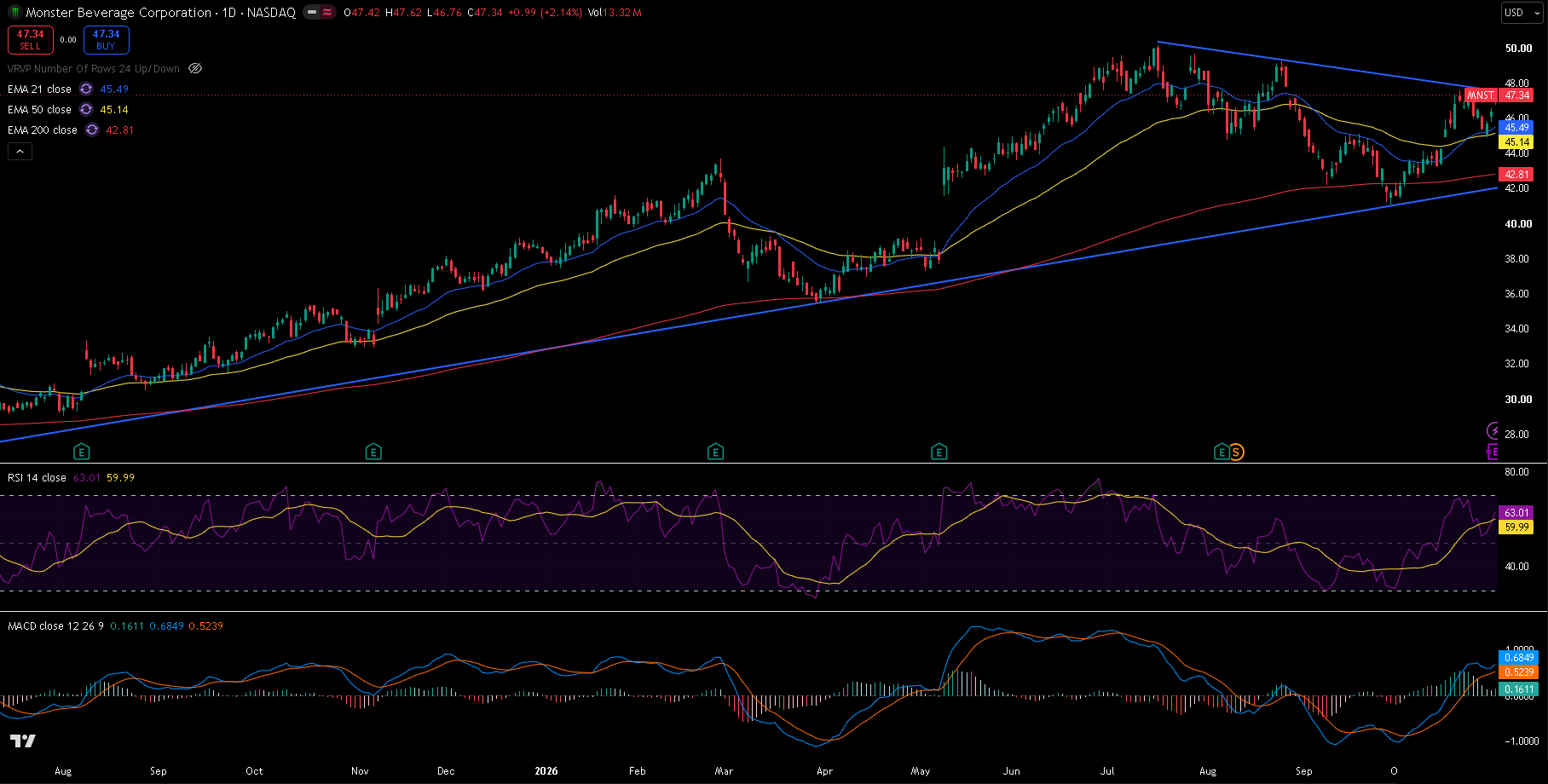
Task: Click the Vol 13.32 M value in header
Action: point(615,13)
